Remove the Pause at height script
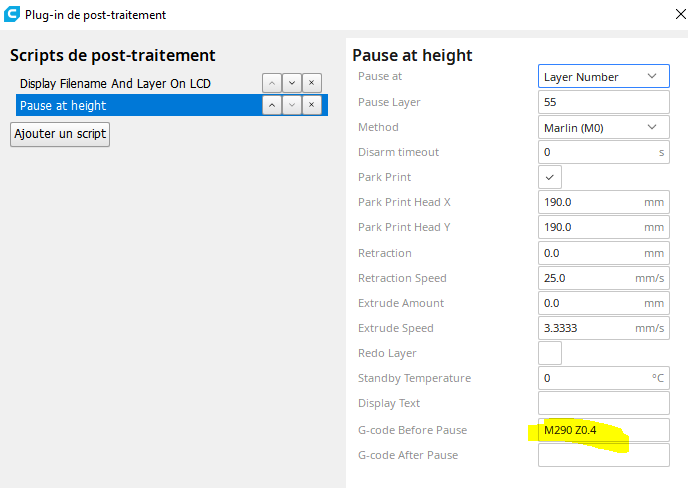Screen dimensions: 688x488 [x=311, y=105]
